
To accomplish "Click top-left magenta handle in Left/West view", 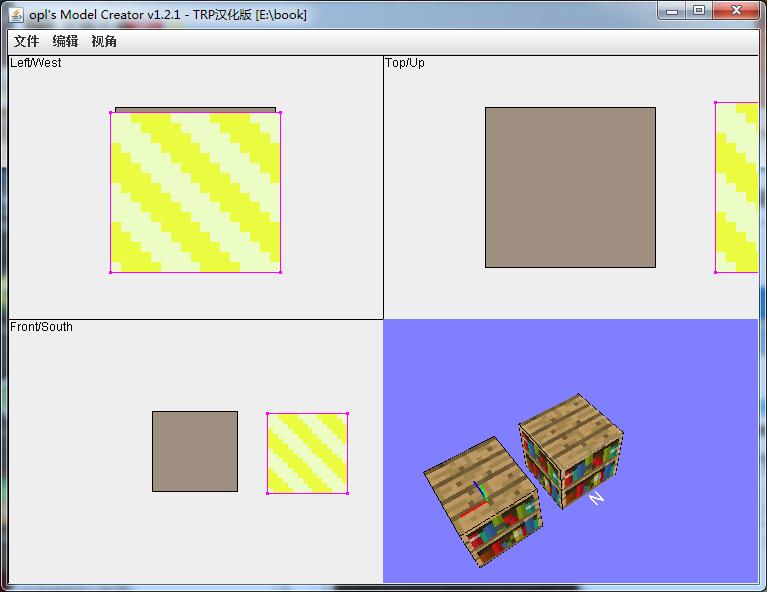I will coord(111,112).
